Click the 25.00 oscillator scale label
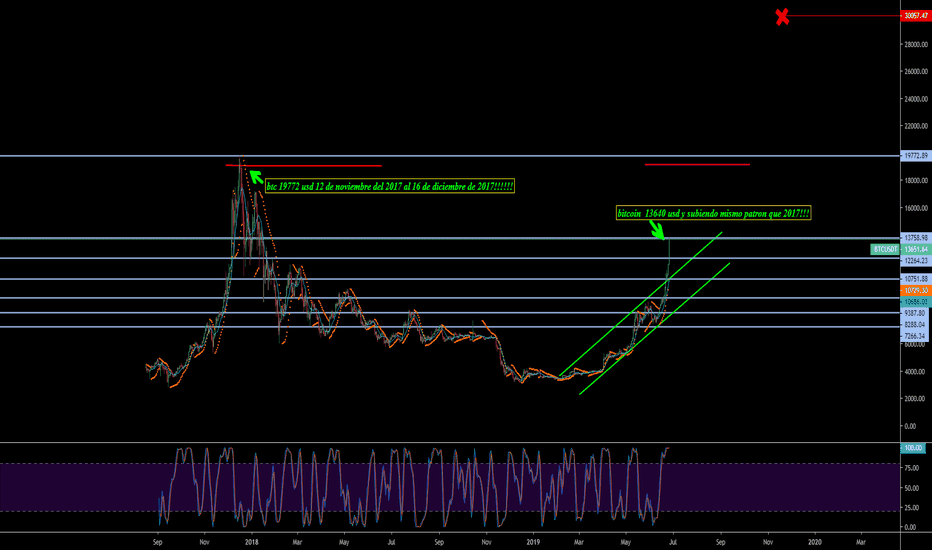The image size is (932, 550). point(911,508)
